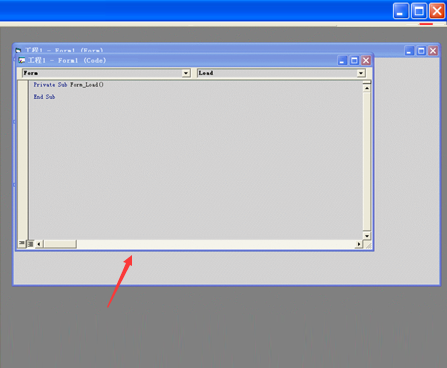The width and height of the screenshot is (447, 368).
Task: Minimize the Form1 (Code) window
Action: (342, 61)
